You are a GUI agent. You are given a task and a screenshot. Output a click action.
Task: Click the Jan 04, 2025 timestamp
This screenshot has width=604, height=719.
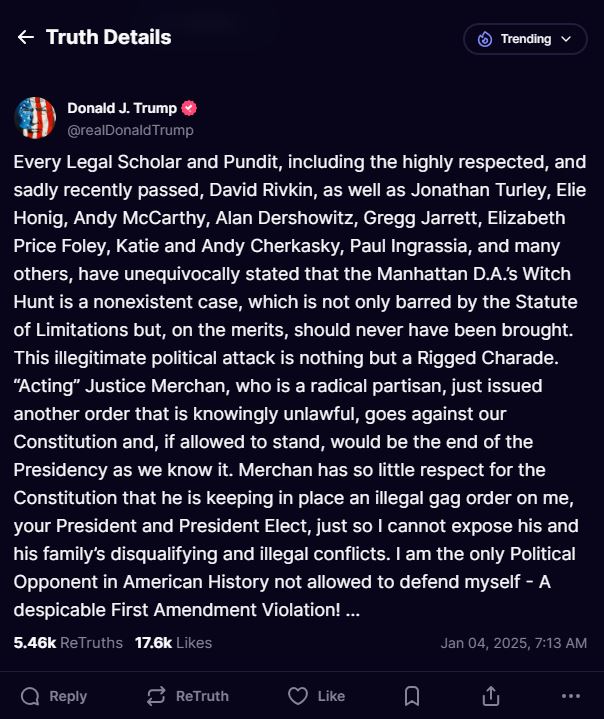(512, 643)
